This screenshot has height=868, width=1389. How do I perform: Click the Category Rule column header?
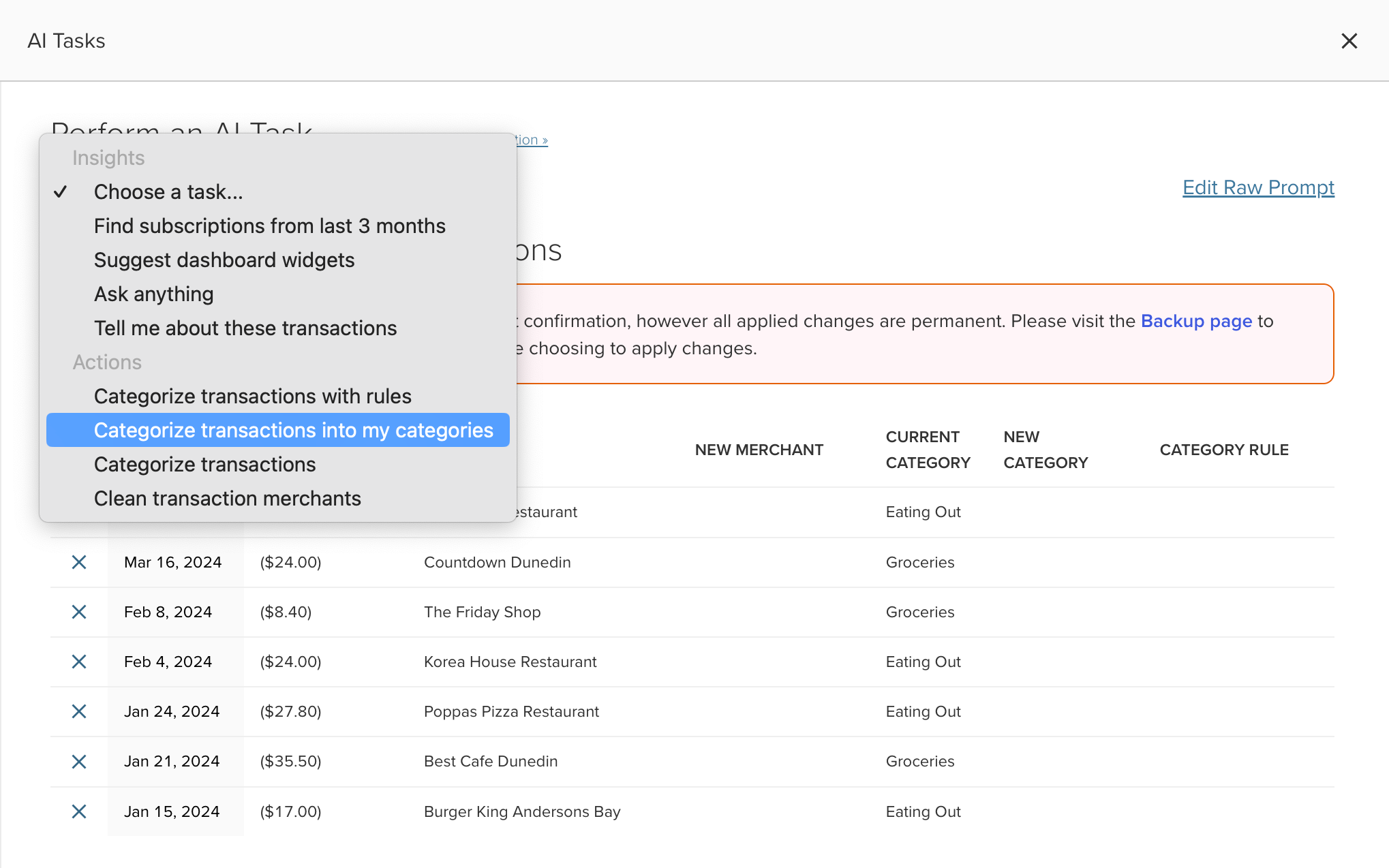1223,450
